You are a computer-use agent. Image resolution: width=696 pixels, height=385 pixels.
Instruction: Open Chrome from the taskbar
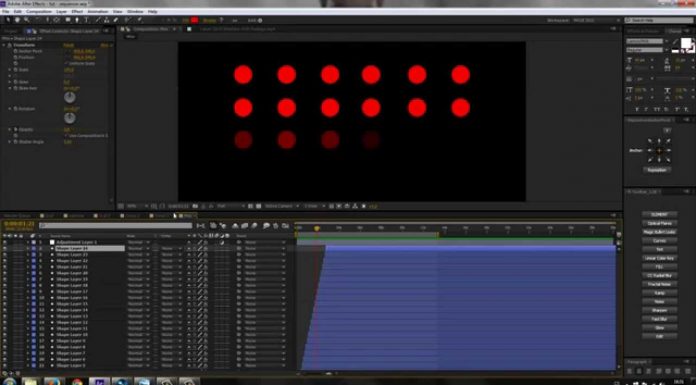coord(76,381)
